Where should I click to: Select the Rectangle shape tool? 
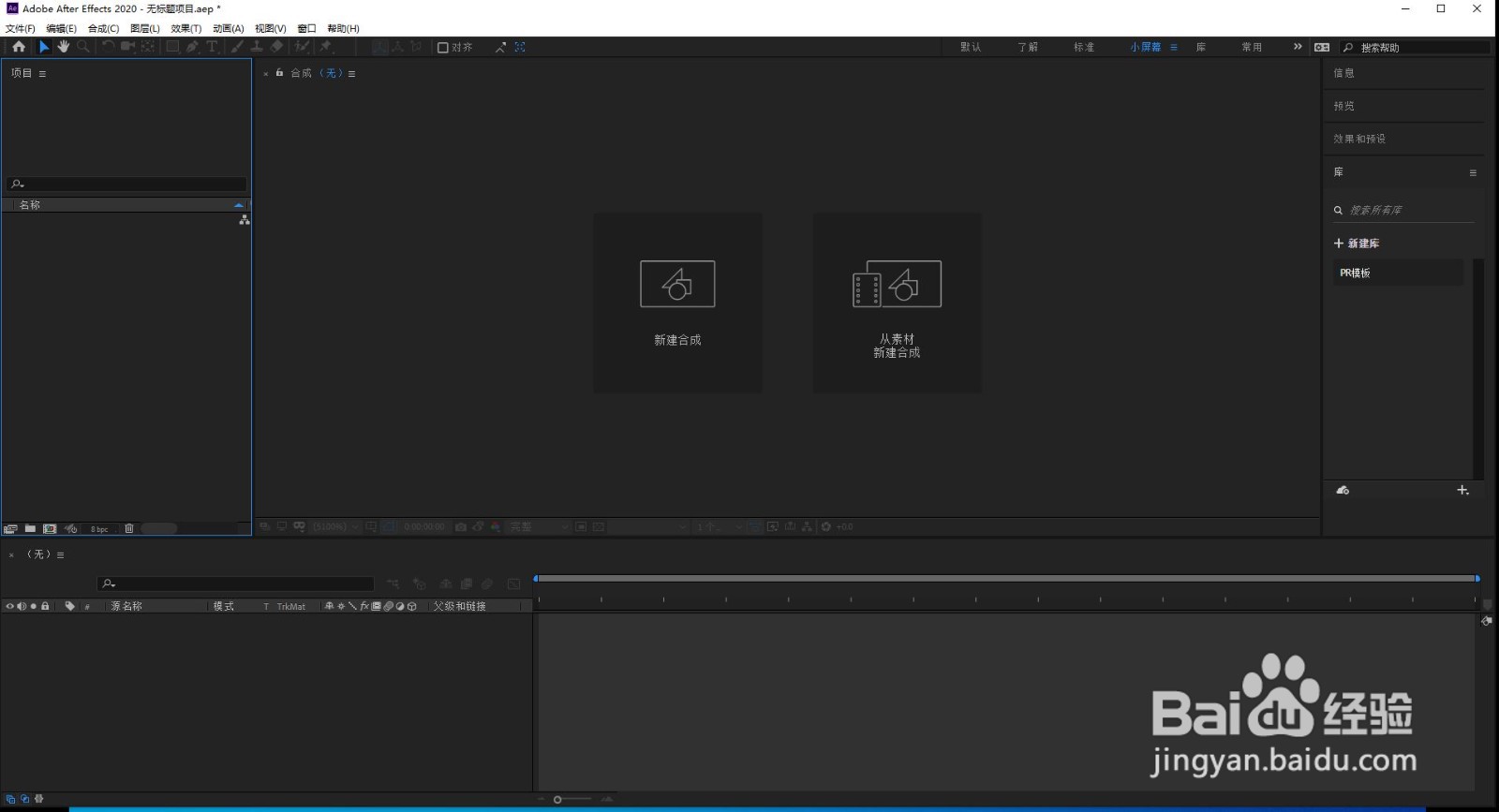point(173,46)
